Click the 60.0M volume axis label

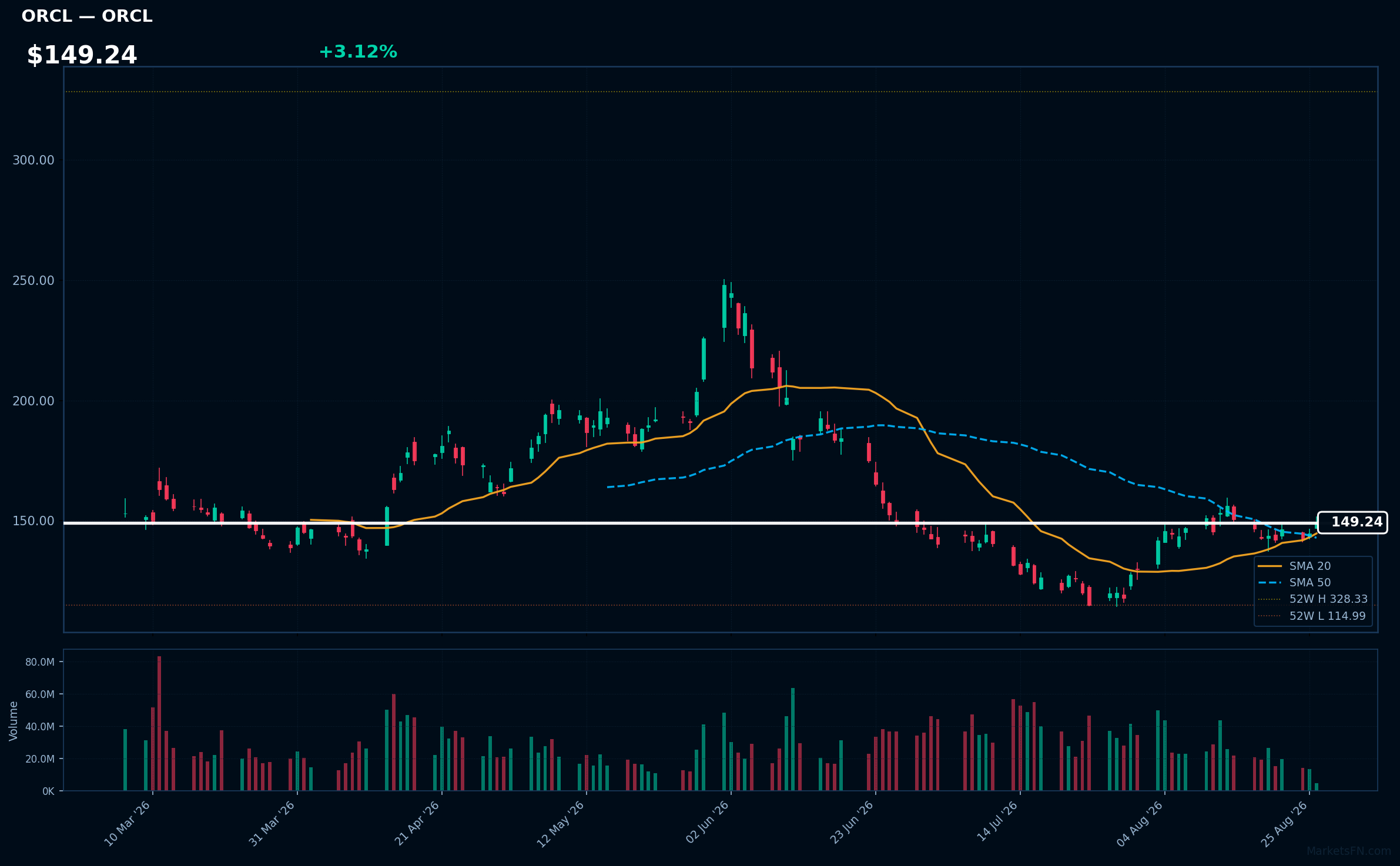(x=40, y=694)
